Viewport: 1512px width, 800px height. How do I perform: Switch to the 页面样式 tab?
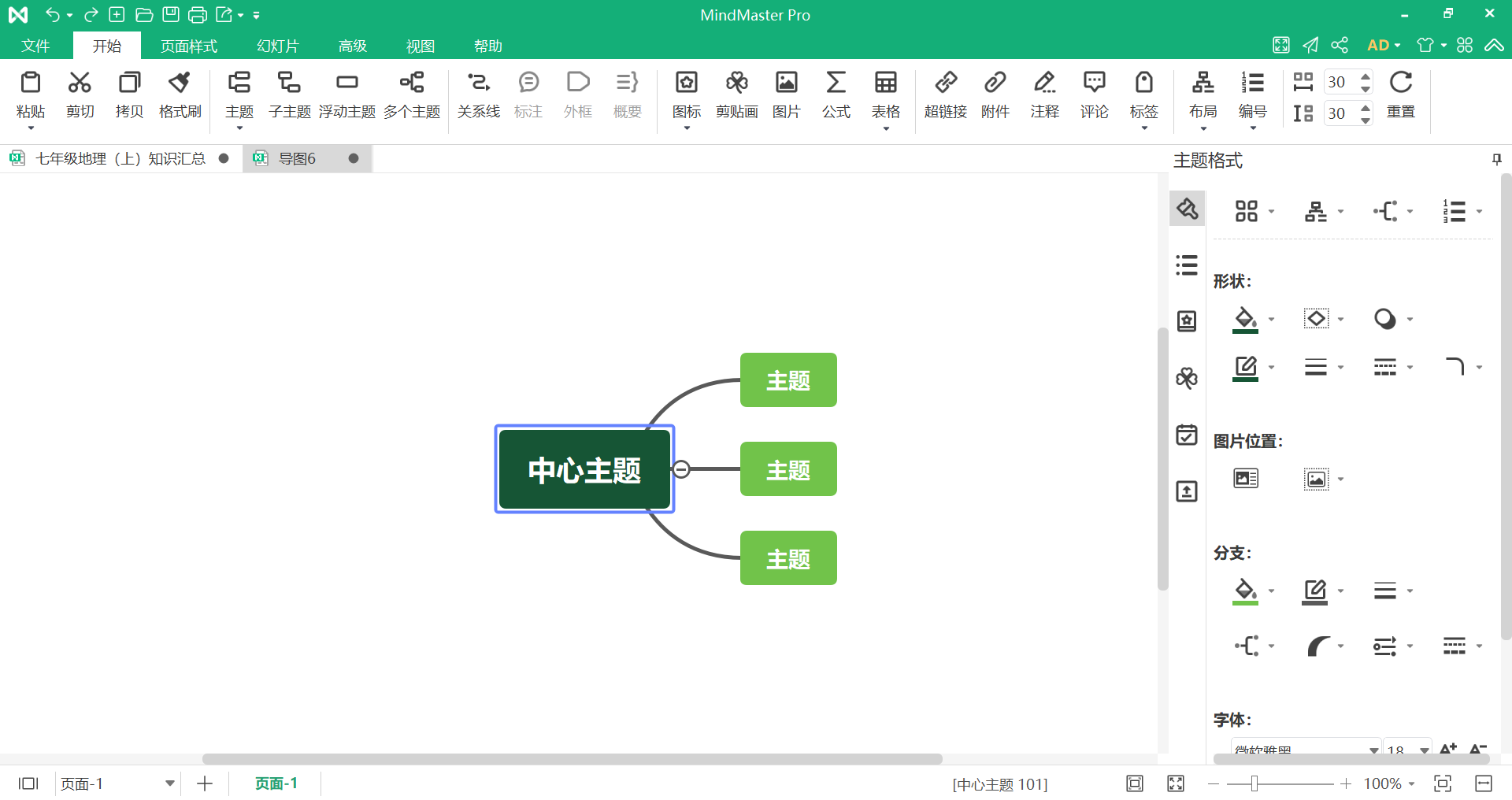click(x=189, y=46)
